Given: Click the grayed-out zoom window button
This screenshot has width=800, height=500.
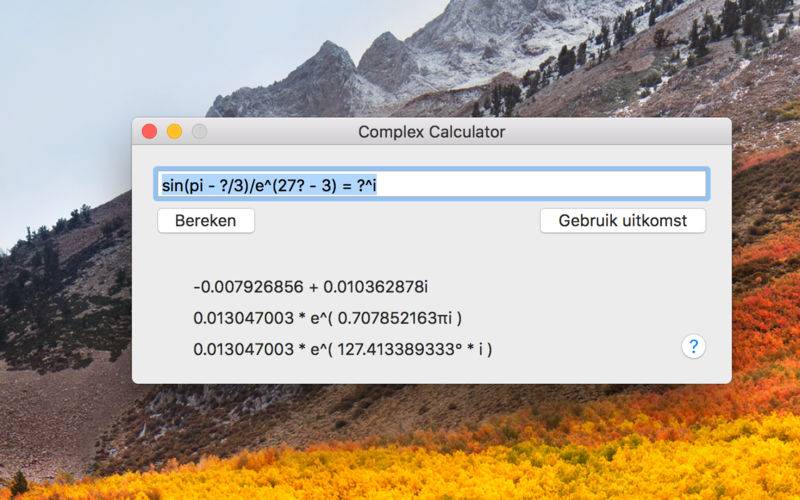Looking at the screenshot, I should (199, 132).
